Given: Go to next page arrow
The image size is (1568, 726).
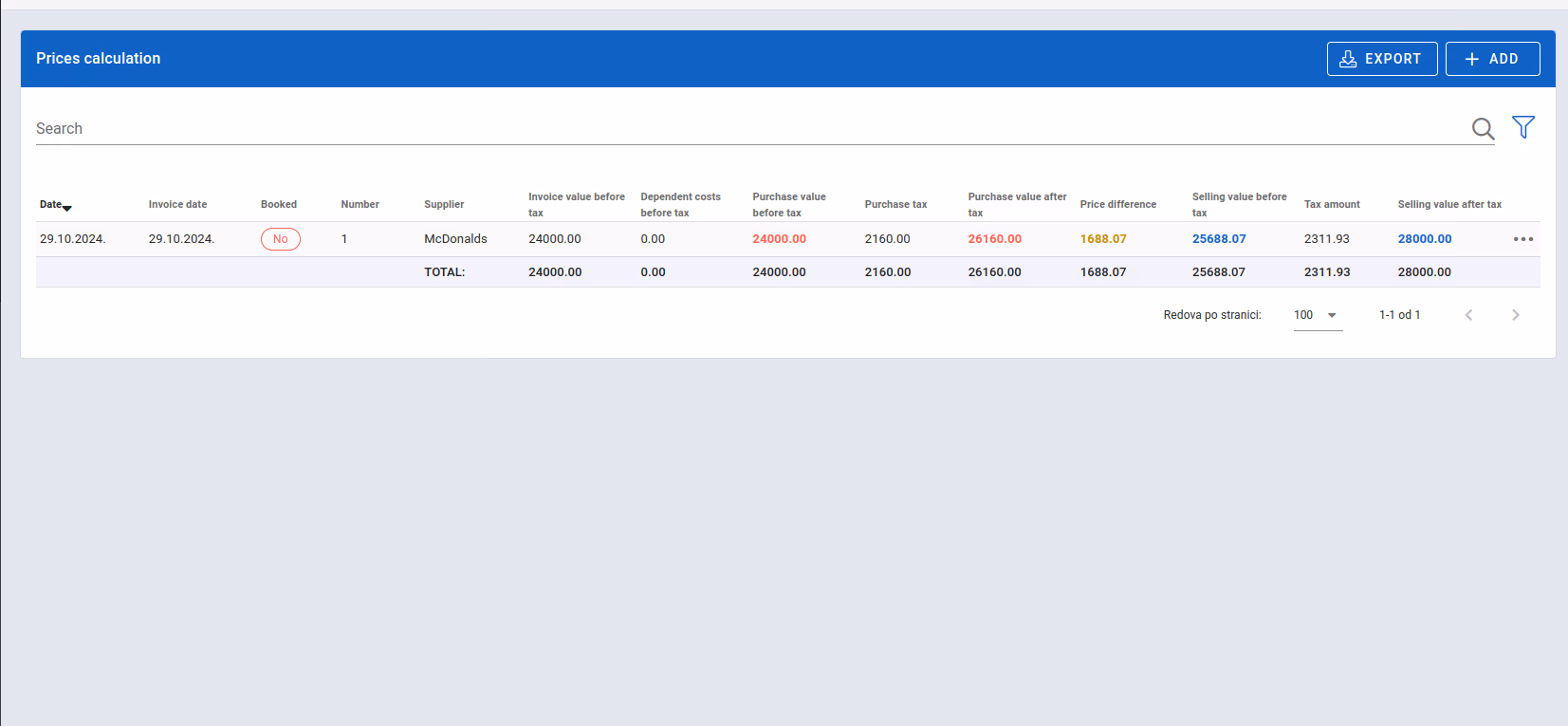Looking at the screenshot, I should tap(1516, 315).
